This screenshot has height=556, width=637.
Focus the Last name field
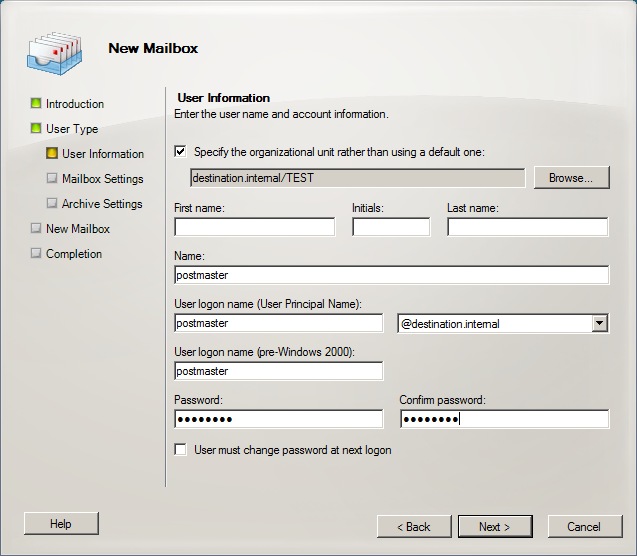(528, 227)
